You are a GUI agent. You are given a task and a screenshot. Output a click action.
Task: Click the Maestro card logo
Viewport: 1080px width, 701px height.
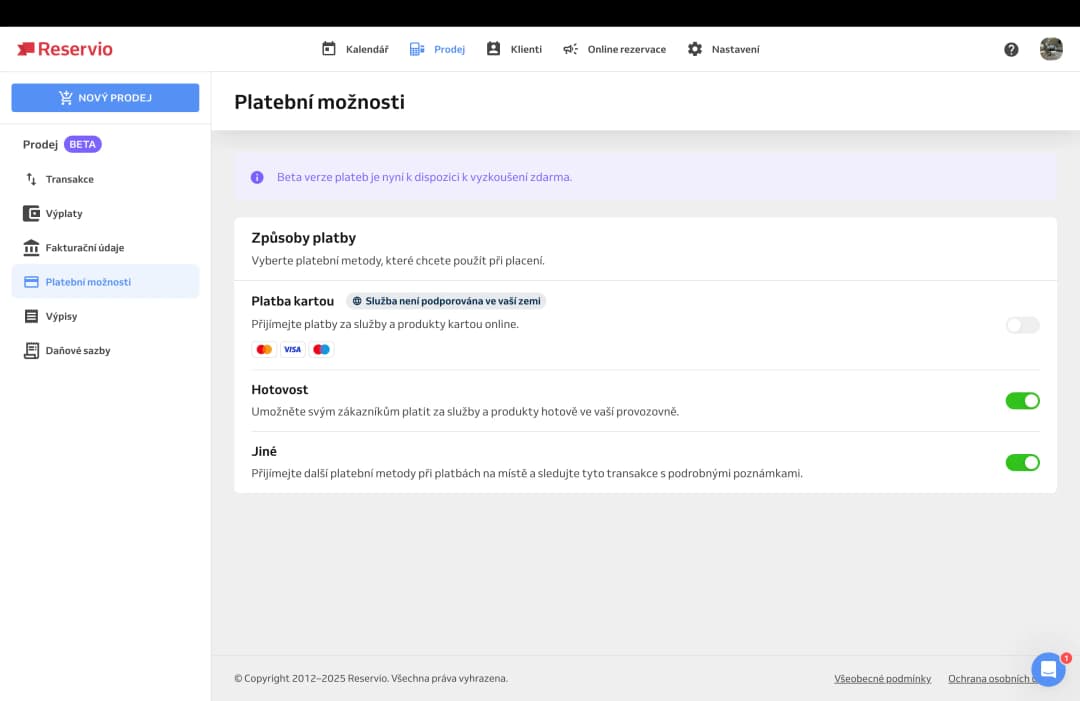(x=321, y=349)
